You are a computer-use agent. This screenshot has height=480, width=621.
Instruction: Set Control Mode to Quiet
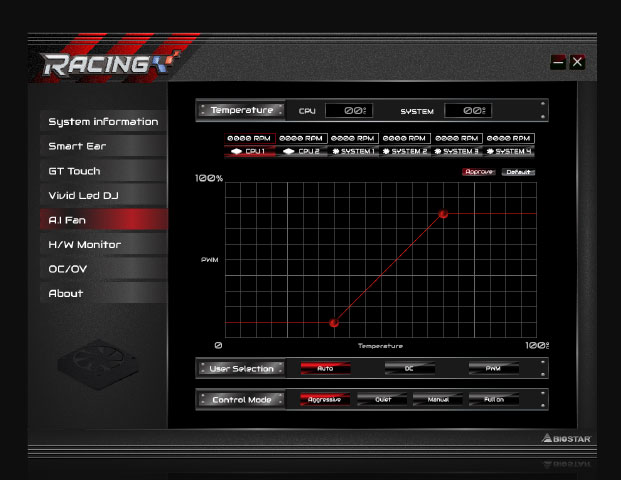click(382, 400)
